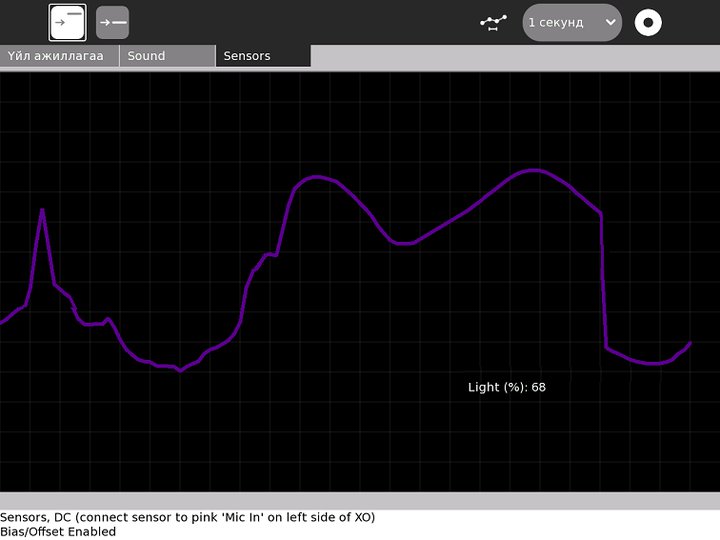Viewport: 720px width, 540px height.
Task: Click the waveform trigger icon
Action: point(492,22)
